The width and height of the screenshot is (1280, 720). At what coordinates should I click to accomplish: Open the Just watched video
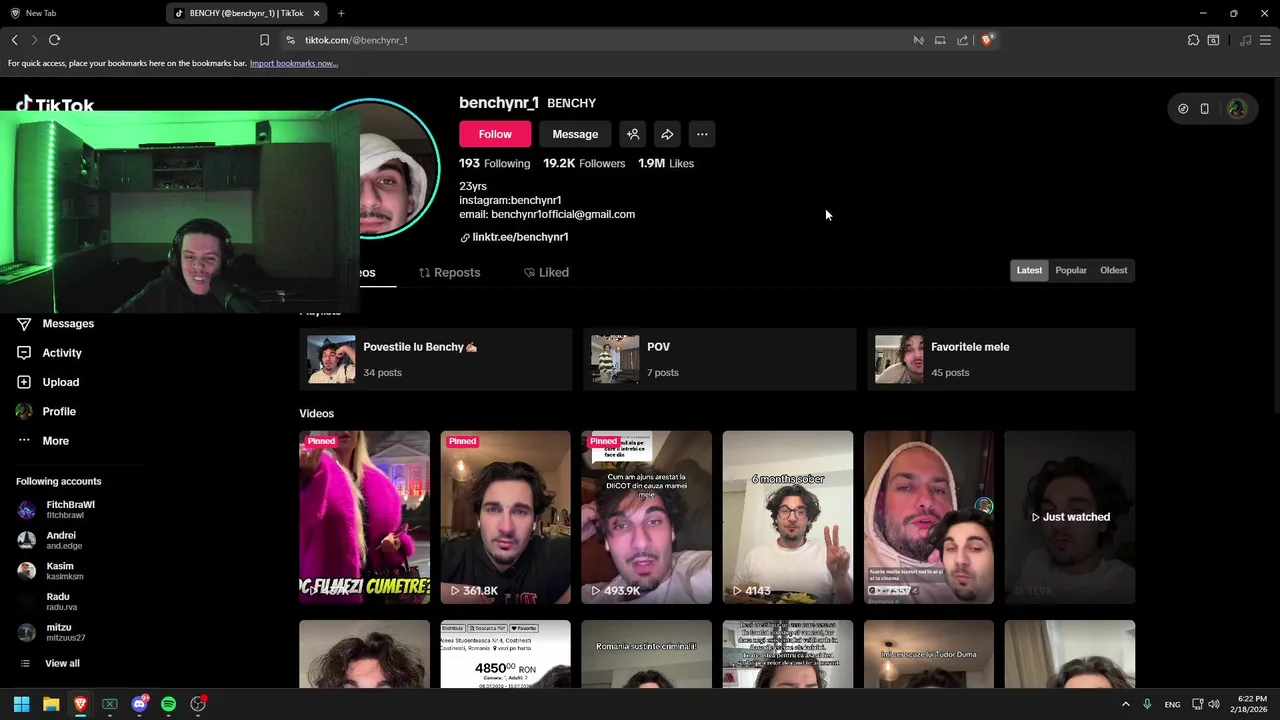click(x=1070, y=517)
